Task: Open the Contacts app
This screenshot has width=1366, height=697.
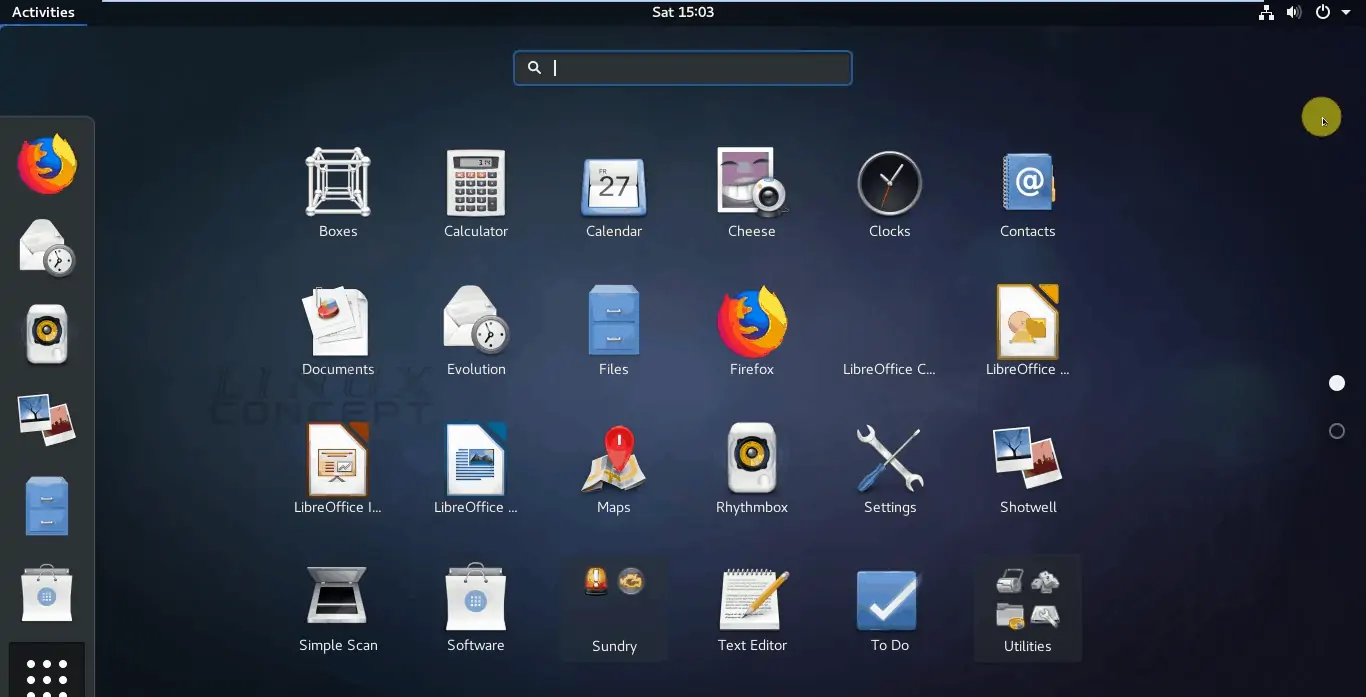Action: click(x=1028, y=193)
